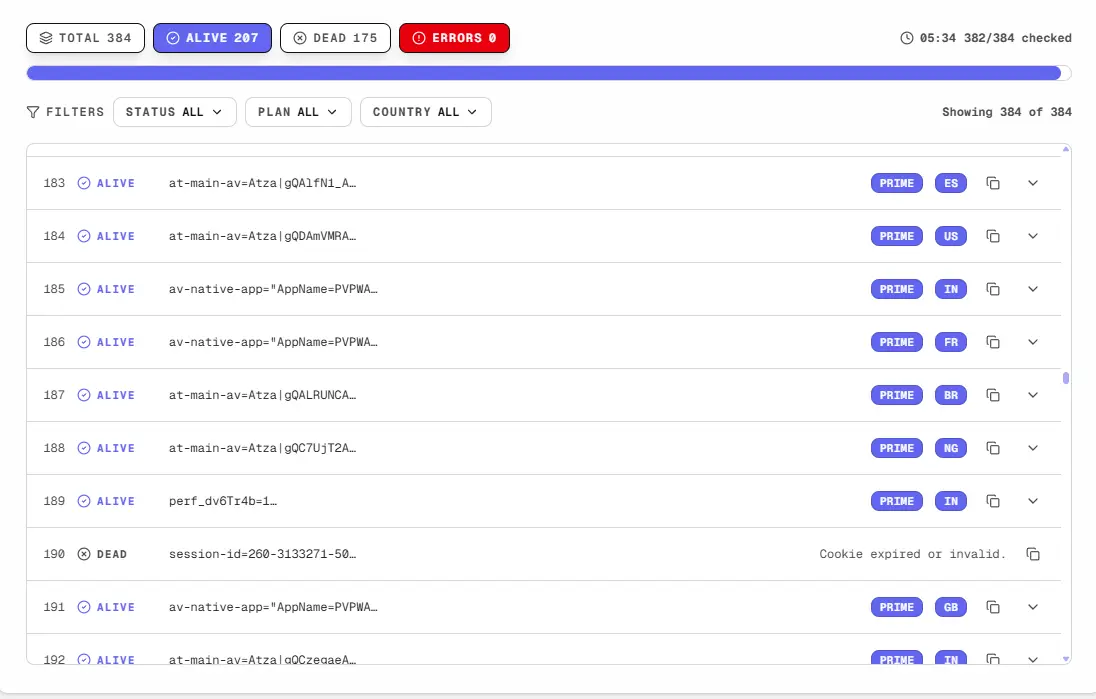Click the PRIME badge in row 183
The width and height of the screenshot is (1096, 699).
click(x=897, y=183)
